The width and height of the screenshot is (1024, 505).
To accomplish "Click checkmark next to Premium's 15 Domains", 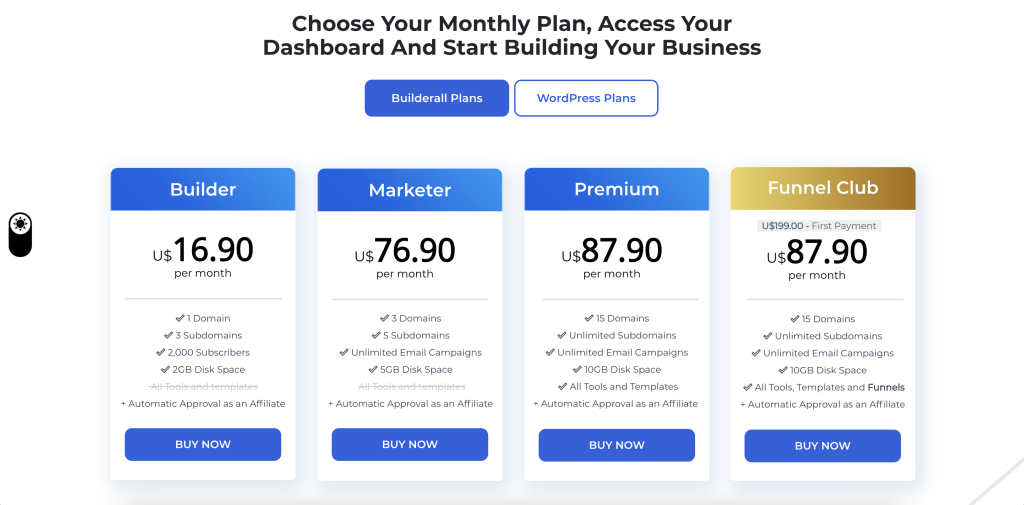I will tap(589, 318).
